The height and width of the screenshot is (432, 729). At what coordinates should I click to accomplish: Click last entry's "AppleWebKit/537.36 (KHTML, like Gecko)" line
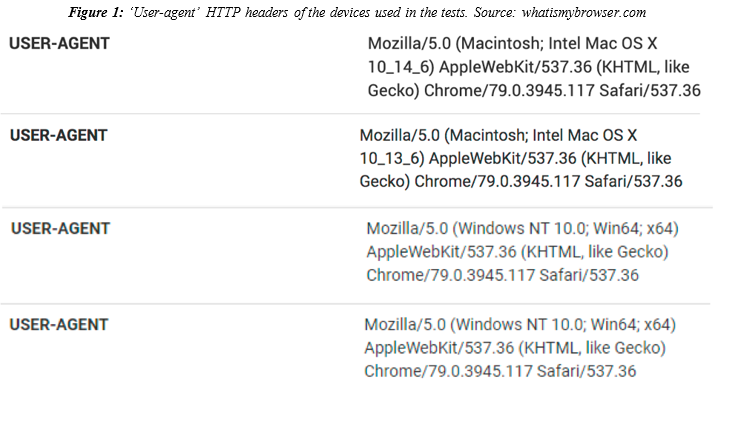click(515, 348)
